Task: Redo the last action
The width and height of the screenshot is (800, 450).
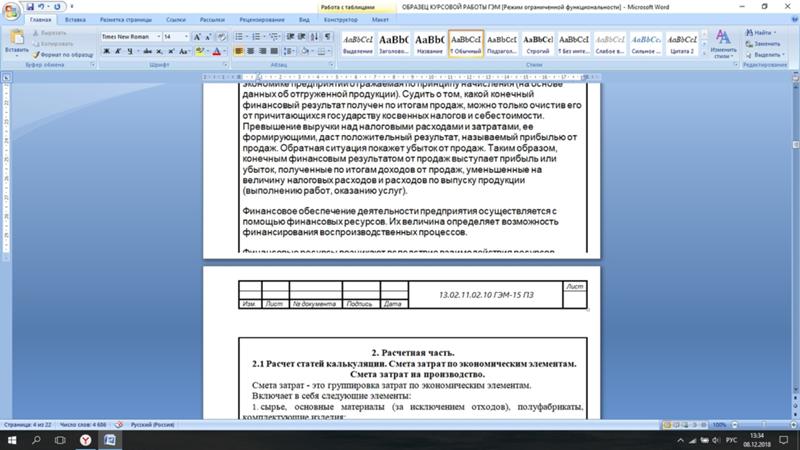Action: 57,7
